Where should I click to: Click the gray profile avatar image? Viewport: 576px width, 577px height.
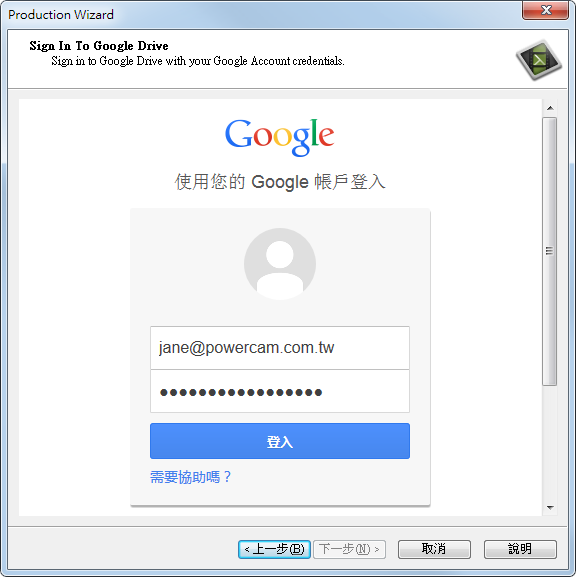[280, 263]
